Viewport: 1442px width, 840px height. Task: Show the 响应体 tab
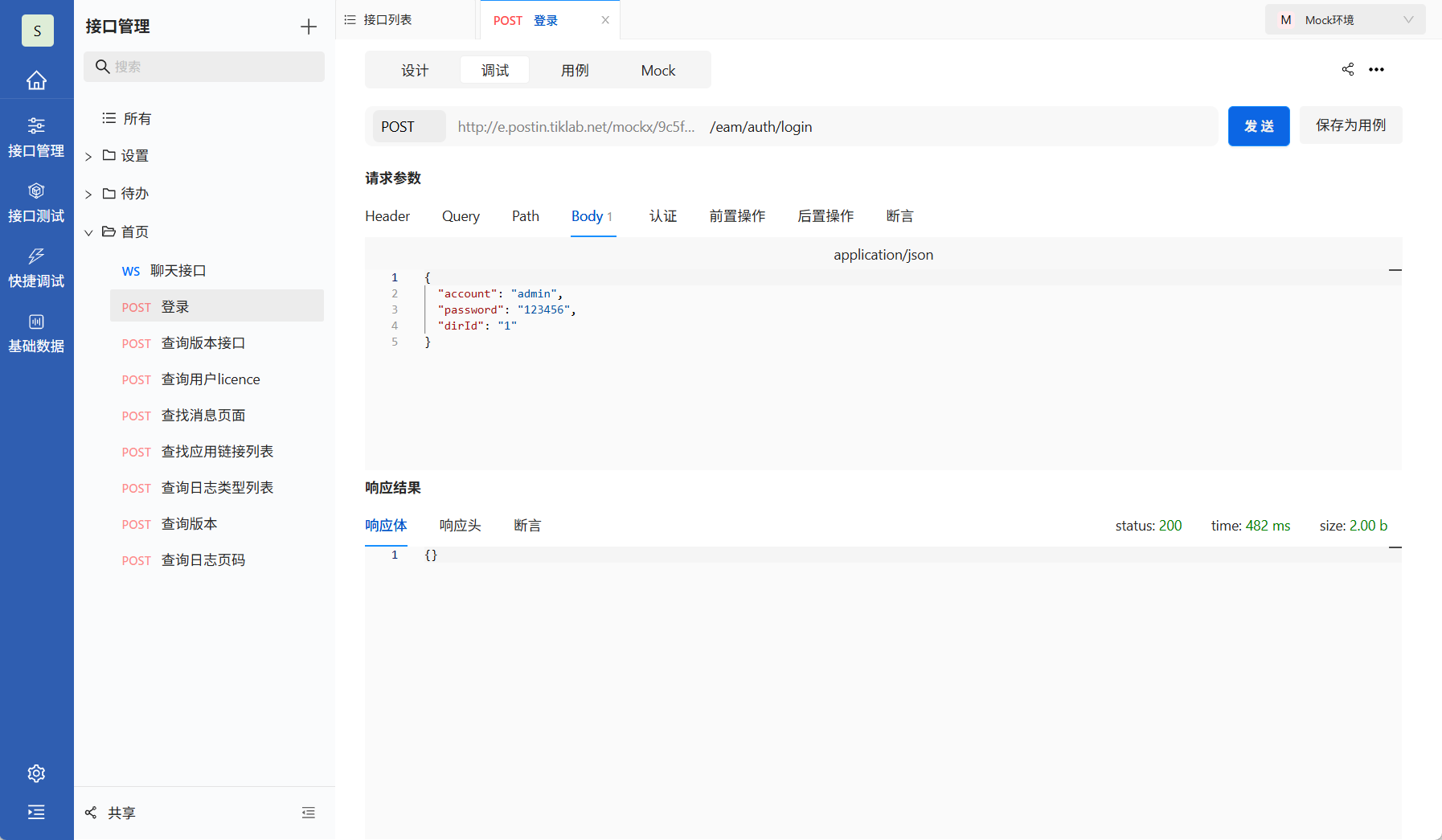386,525
